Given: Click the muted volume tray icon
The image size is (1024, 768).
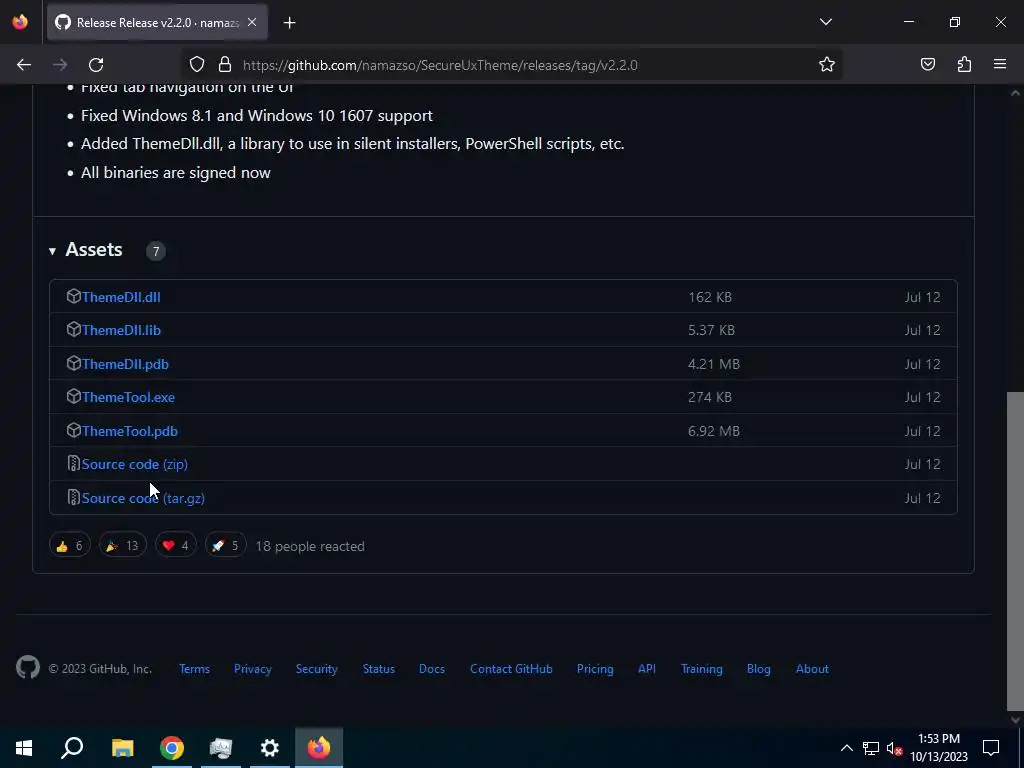Looking at the screenshot, I should [x=895, y=748].
